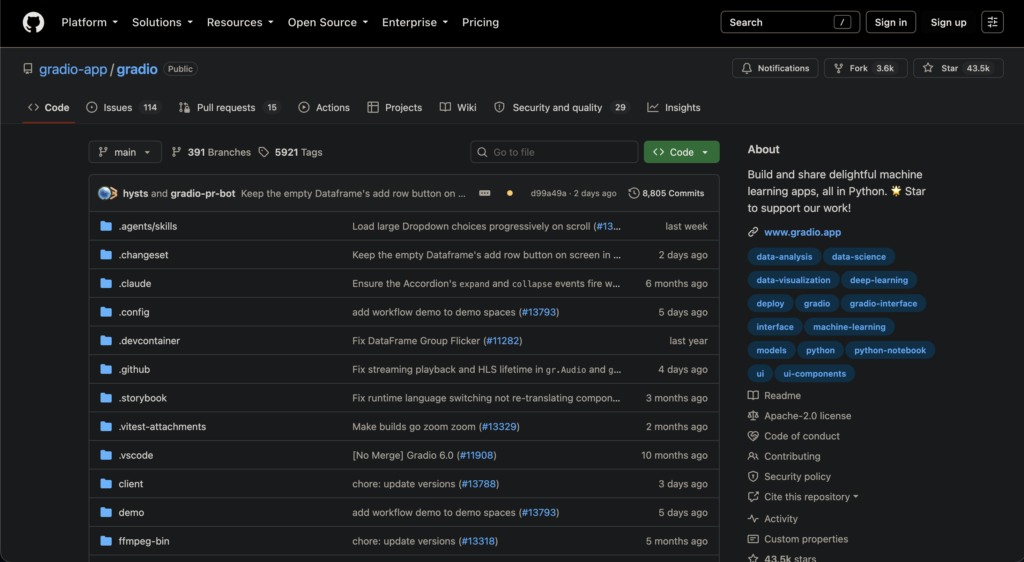Click the d99a49a commit hash
Image resolution: width=1024 pixels, height=562 pixels.
pos(548,193)
